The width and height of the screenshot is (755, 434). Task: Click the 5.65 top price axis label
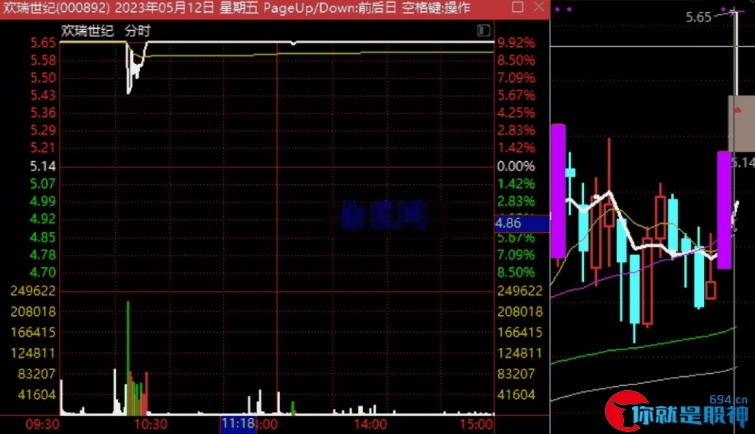[43, 43]
